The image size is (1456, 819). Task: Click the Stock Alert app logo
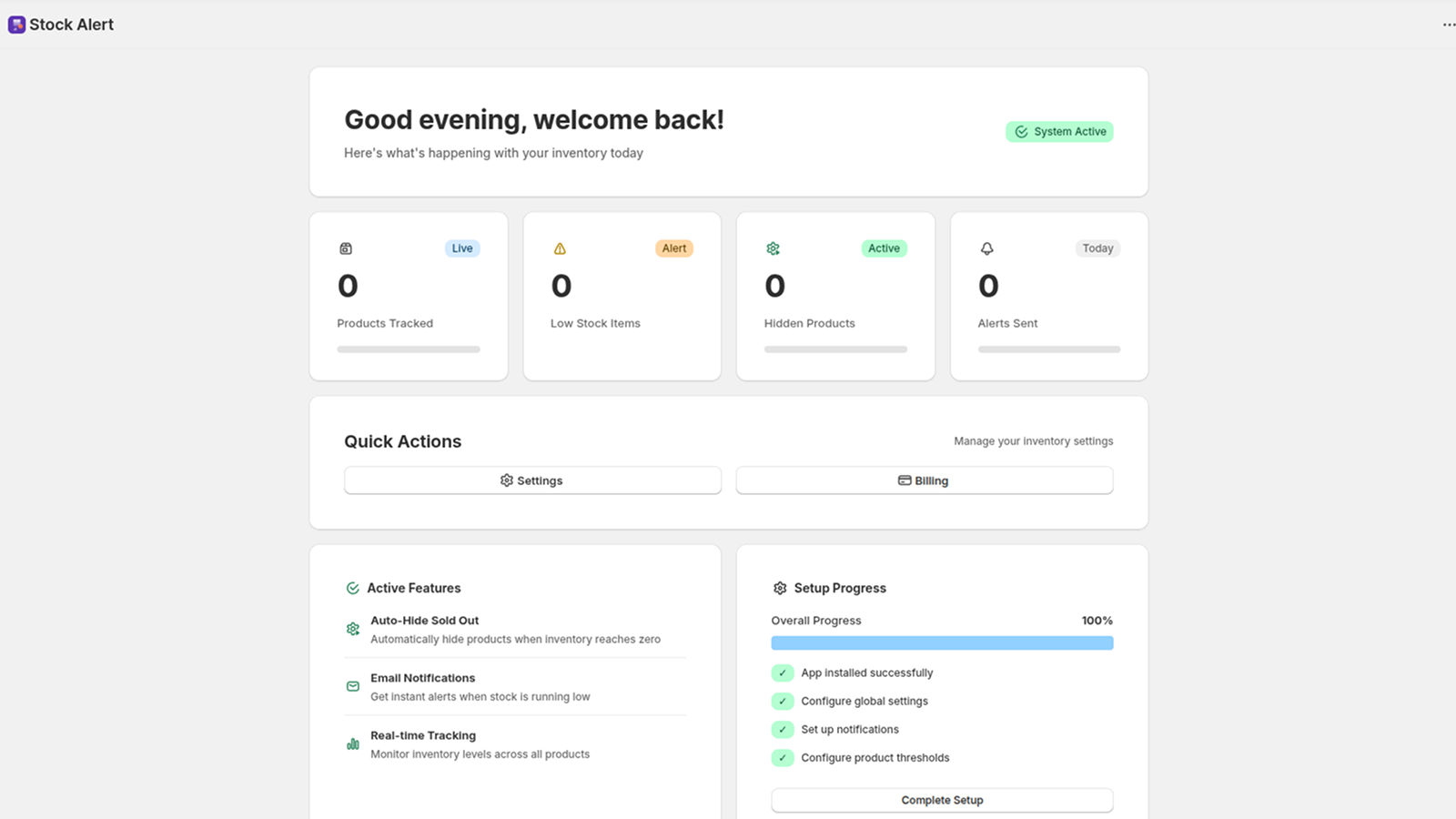coord(16,24)
